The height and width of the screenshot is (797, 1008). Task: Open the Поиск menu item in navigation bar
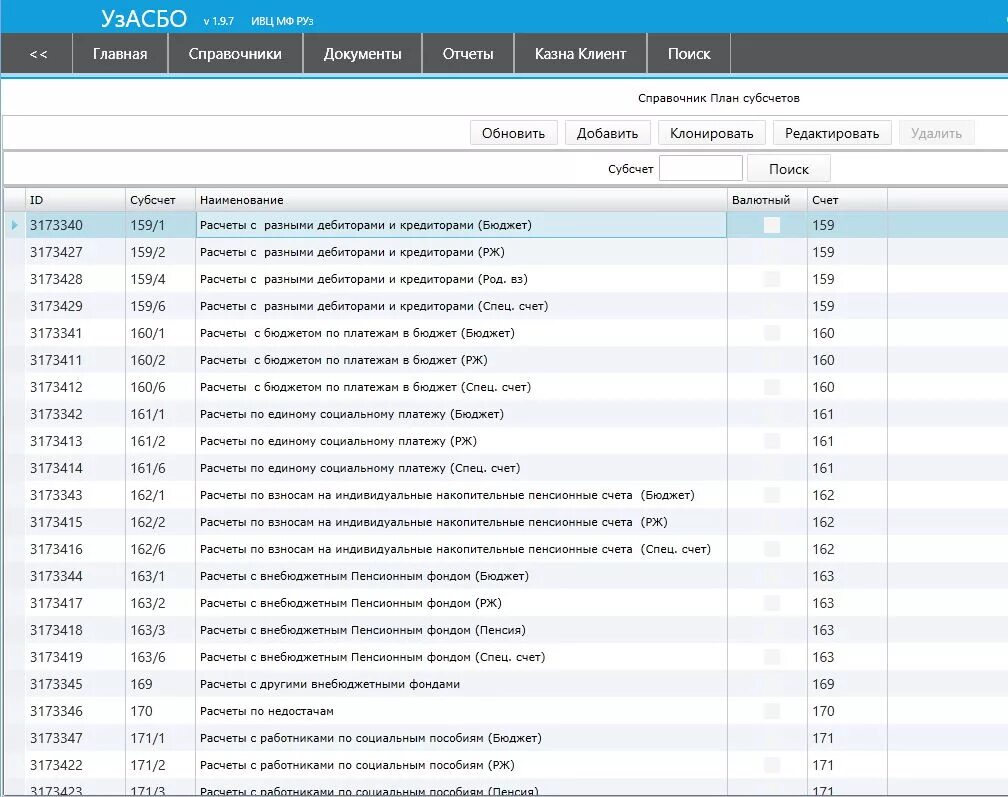pyautogui.click(x=689, y=54)
